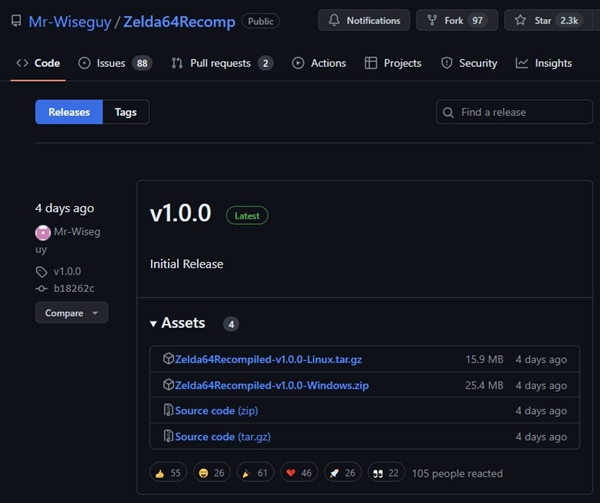Screen dimensions: 600x503
Task: Click the eyes reaction emoji
Action: point(381,473)
